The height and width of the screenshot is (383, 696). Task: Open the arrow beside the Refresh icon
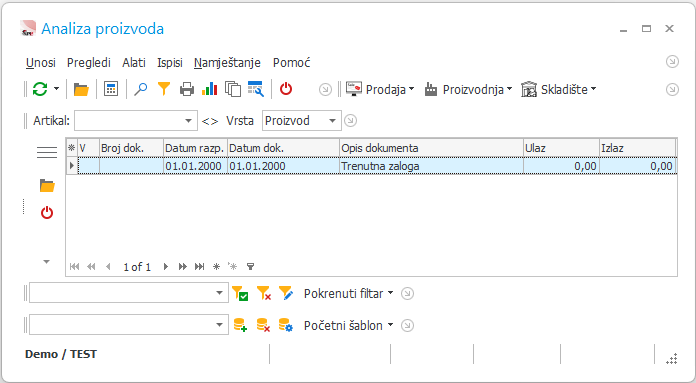click(x=56, y=89)
